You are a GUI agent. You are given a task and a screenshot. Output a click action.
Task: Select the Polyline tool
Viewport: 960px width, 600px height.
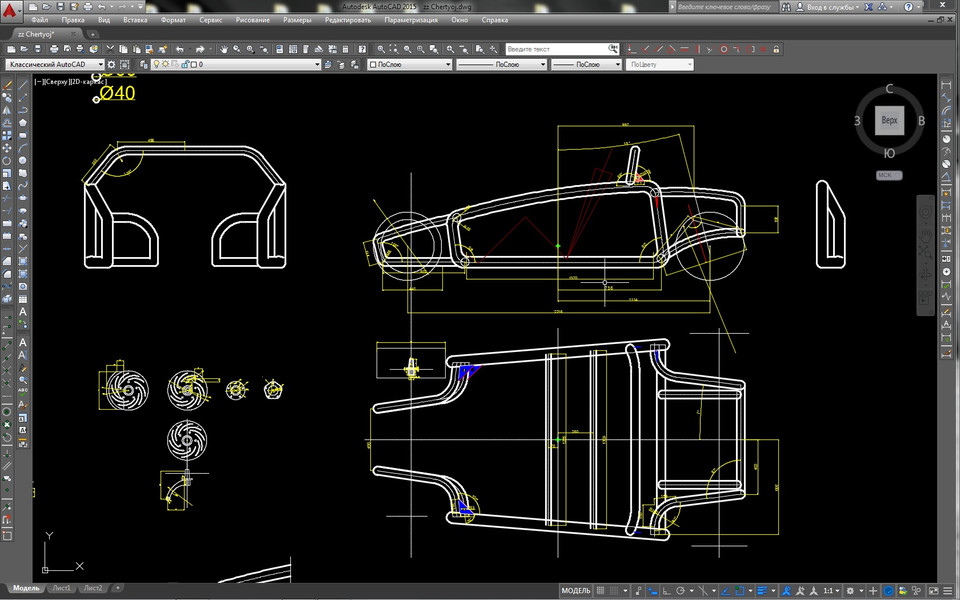24,114
